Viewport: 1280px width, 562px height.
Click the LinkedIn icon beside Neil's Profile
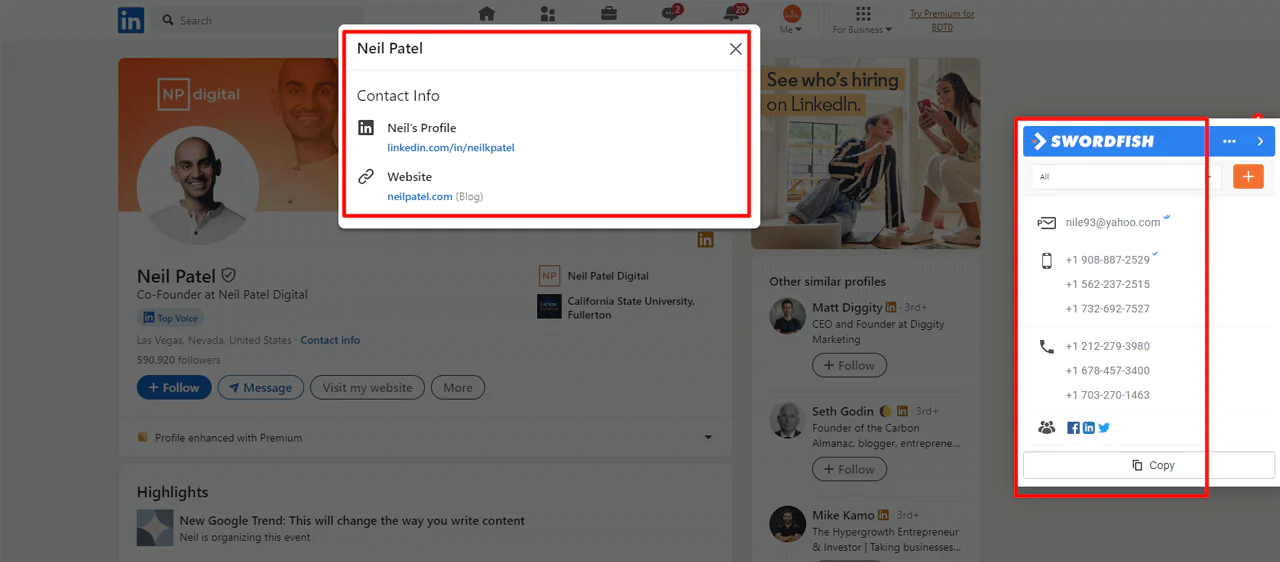coord(366,128)
